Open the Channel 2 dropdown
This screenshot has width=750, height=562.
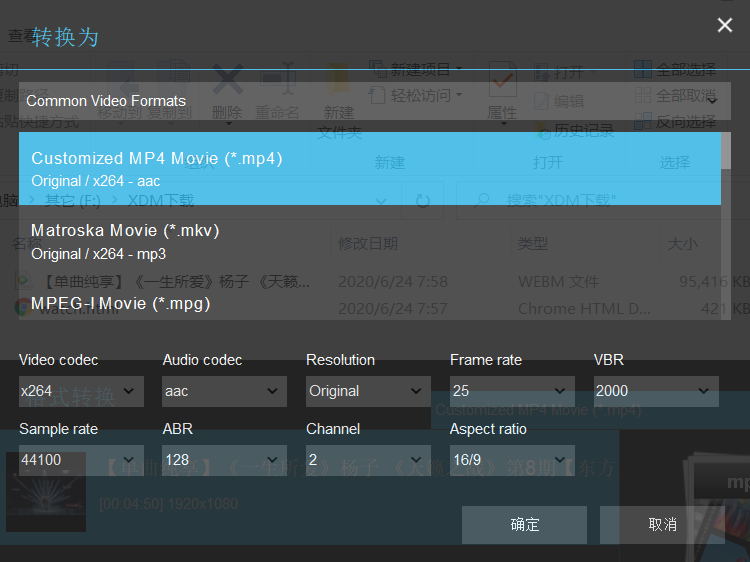tap(368, 460)
